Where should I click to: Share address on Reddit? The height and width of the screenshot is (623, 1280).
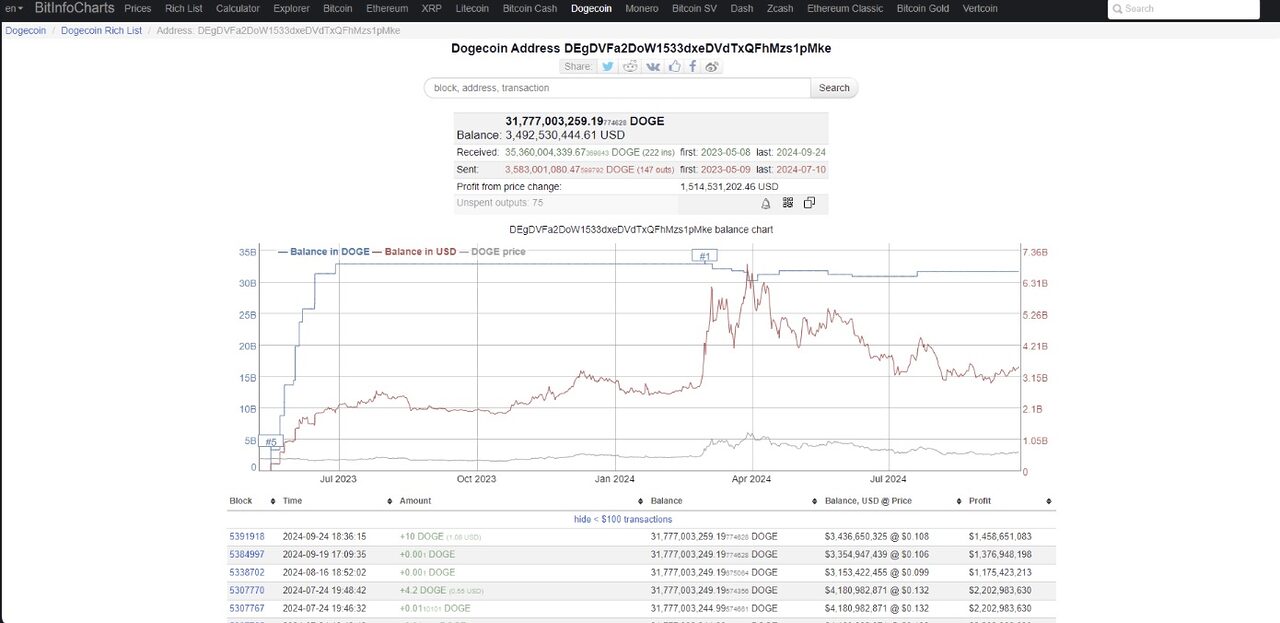[630, 66]
